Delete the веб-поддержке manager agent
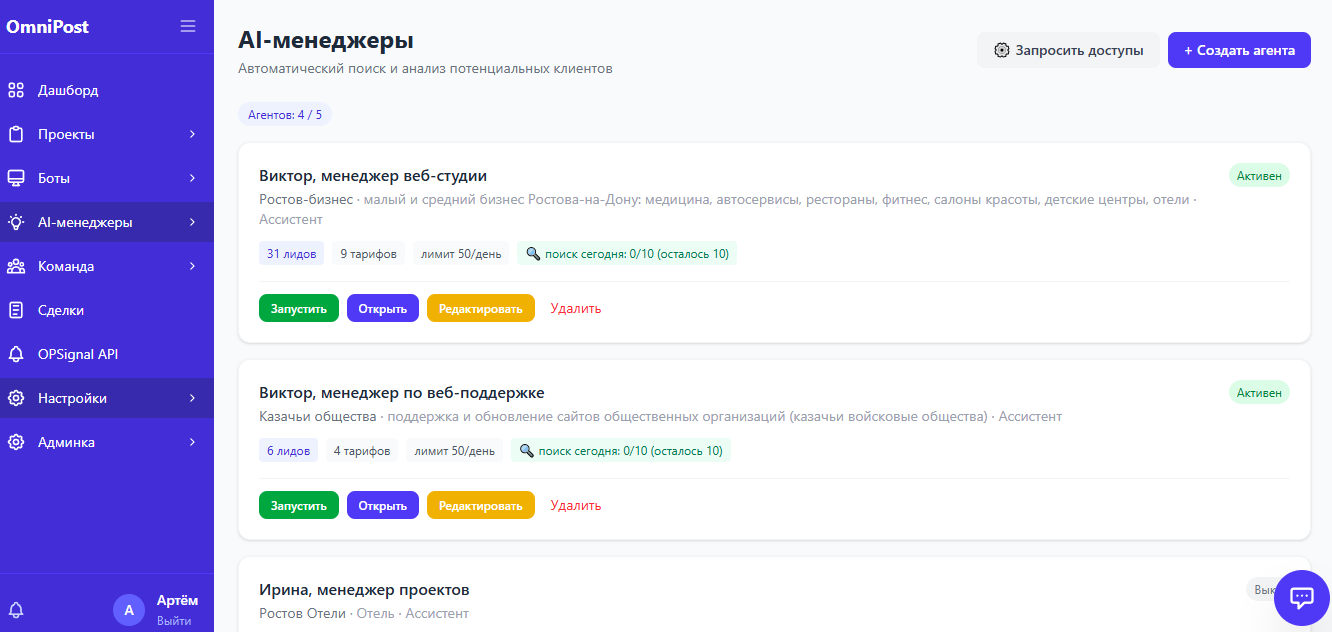The height and width of the screenshot is (632, 1332). click(x=576, y=505)
